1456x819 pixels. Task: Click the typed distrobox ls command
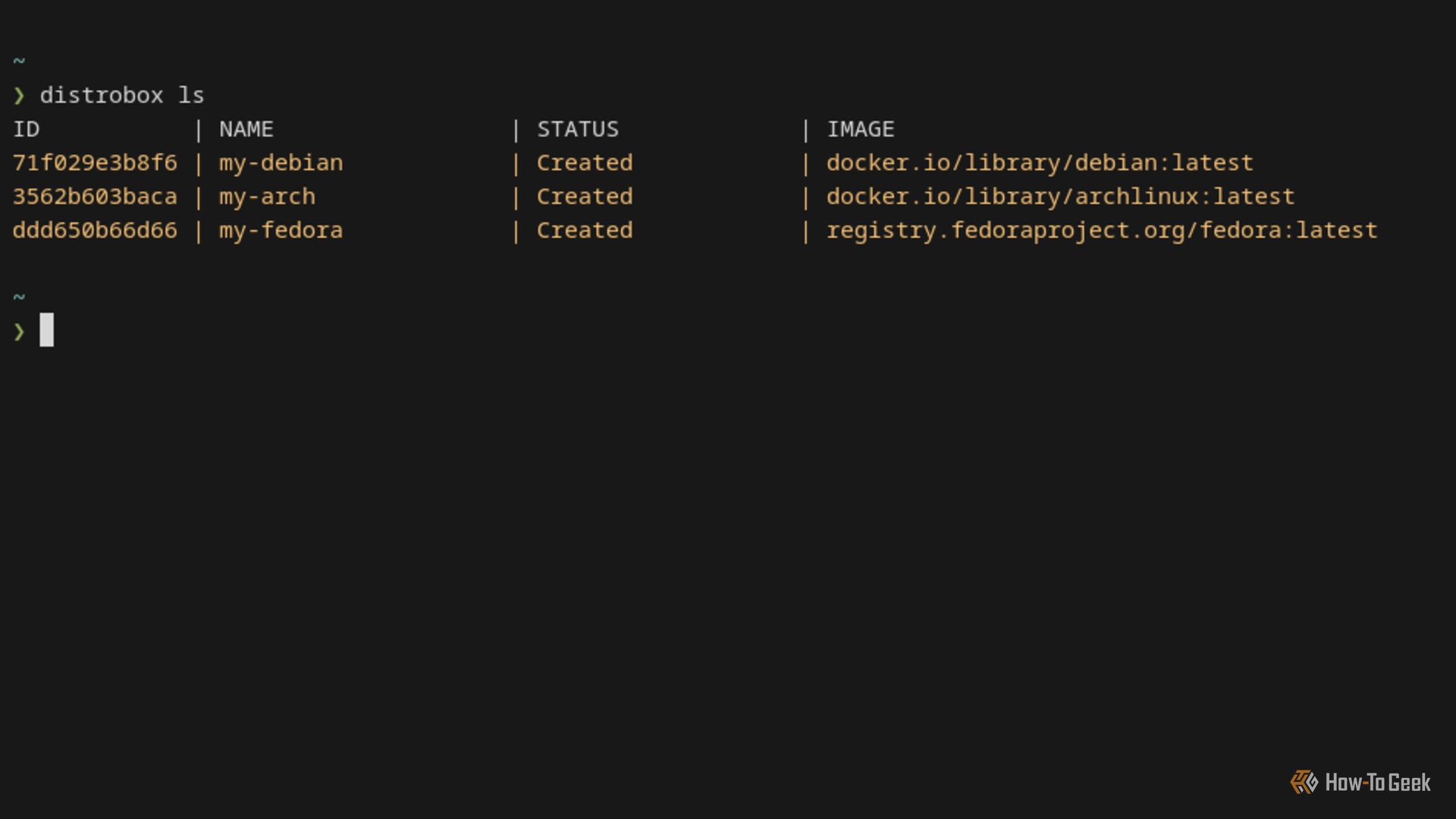(122, 96)
